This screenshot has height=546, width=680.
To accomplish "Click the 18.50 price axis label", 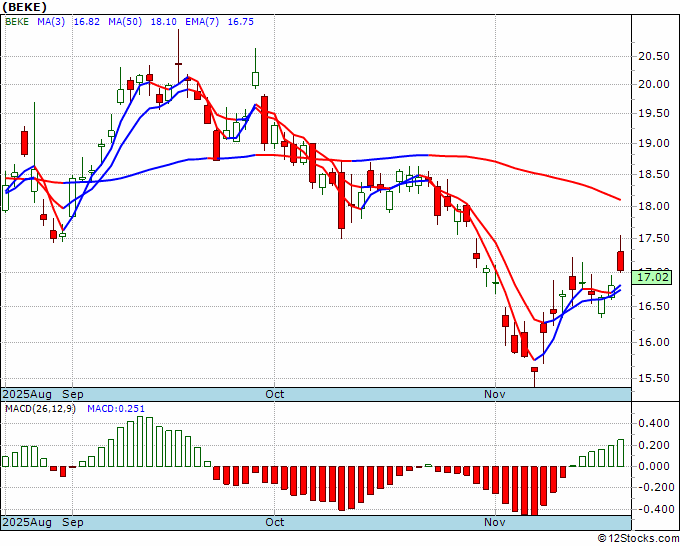I will (x=654, y=175).
